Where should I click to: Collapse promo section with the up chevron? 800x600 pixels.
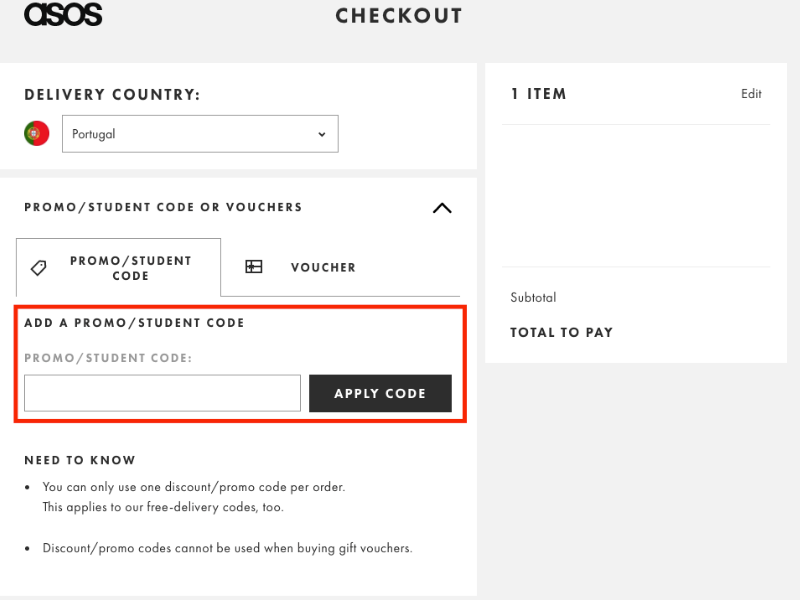[x=442, y=208]
